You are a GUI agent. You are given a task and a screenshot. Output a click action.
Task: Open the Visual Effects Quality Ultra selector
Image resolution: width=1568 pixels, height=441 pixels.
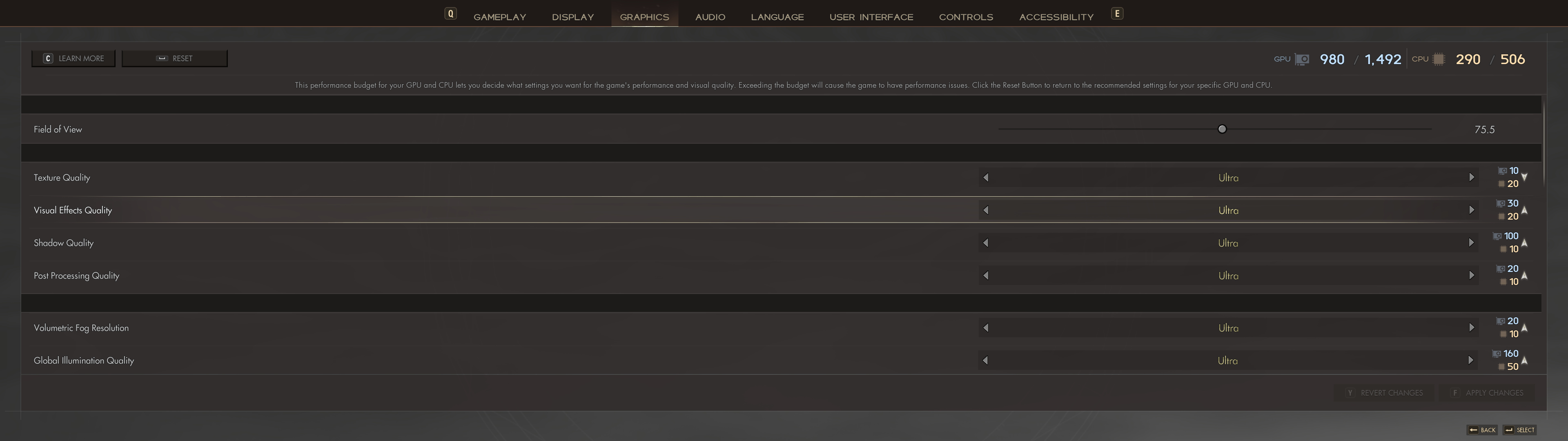(x=1228, y=210)
